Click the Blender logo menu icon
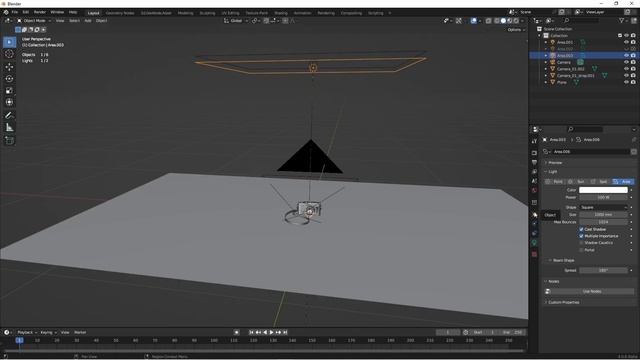640x360 pixels. click(x=6, y=12)
